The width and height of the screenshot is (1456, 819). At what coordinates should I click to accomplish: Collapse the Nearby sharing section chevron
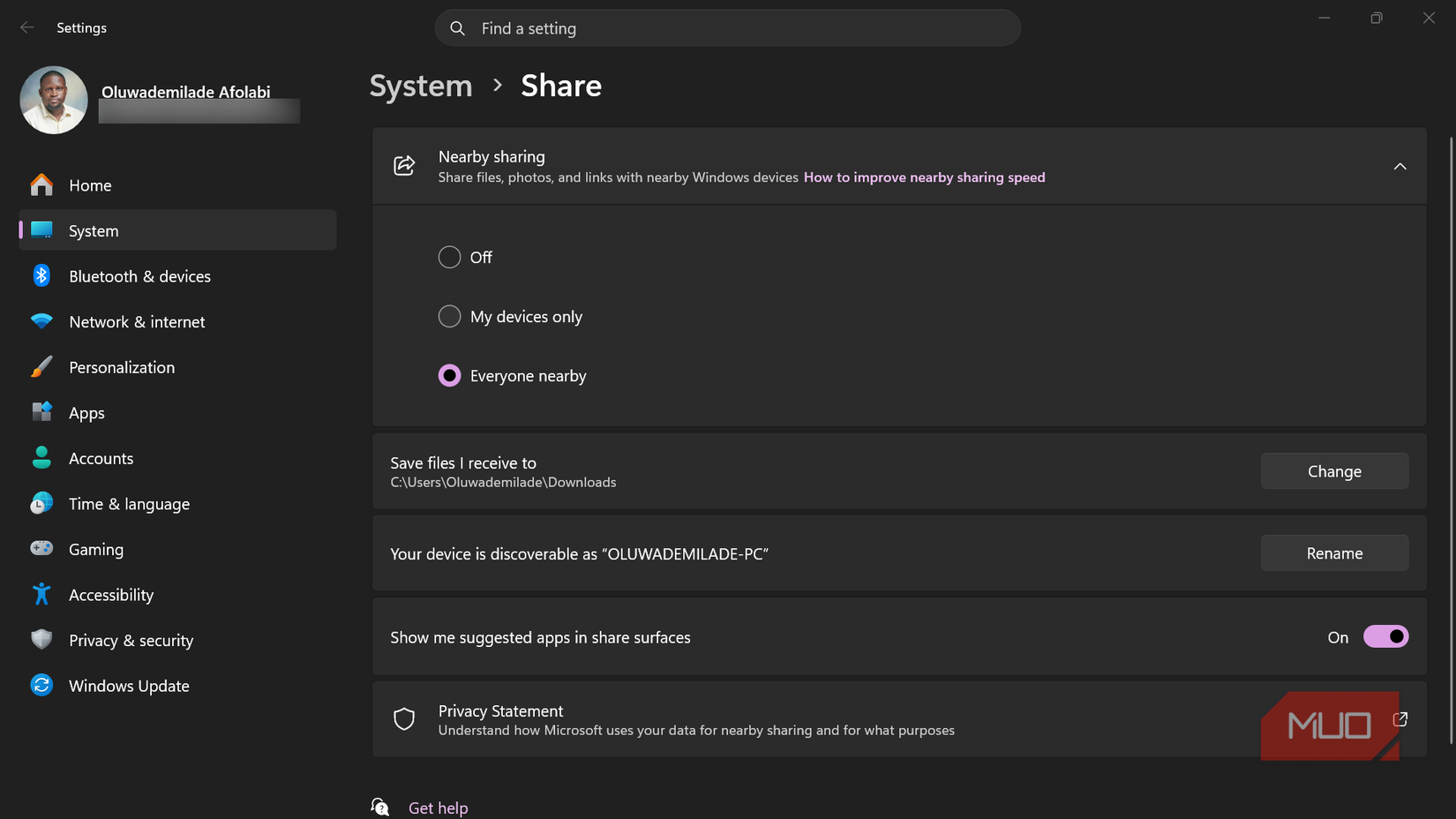(1400, 166)
